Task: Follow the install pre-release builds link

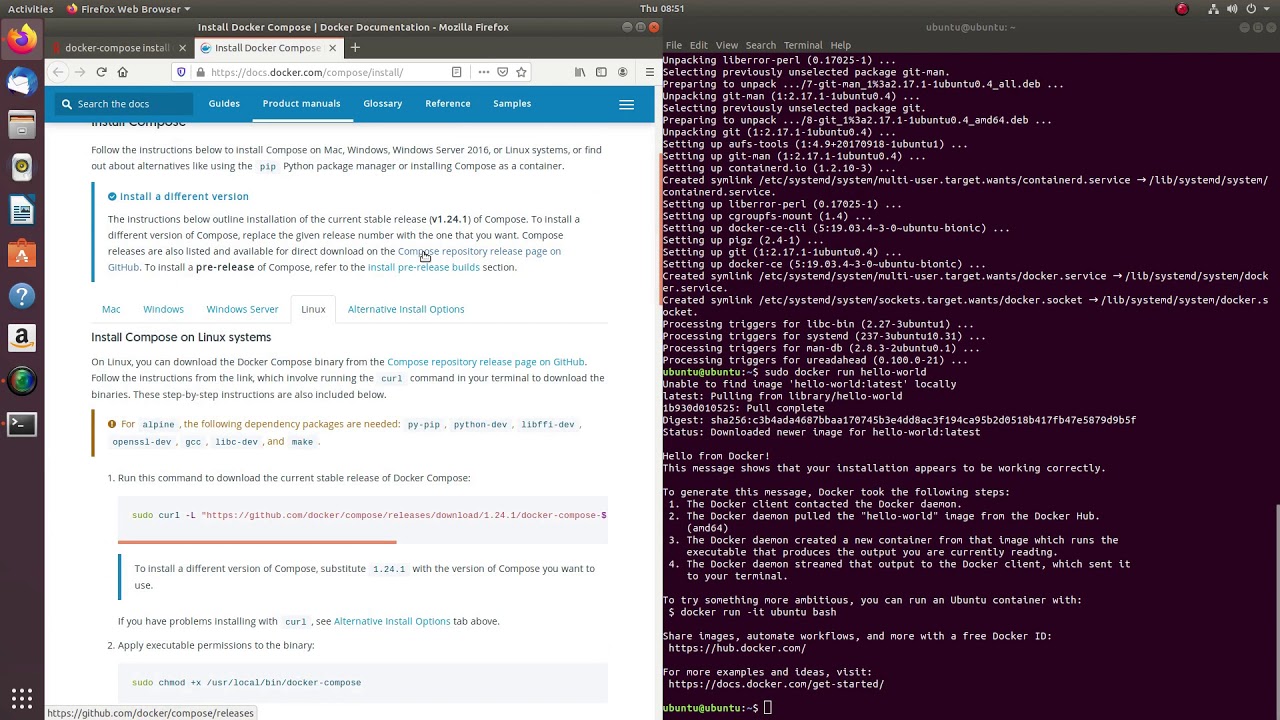Action: (x=424, y=267)
